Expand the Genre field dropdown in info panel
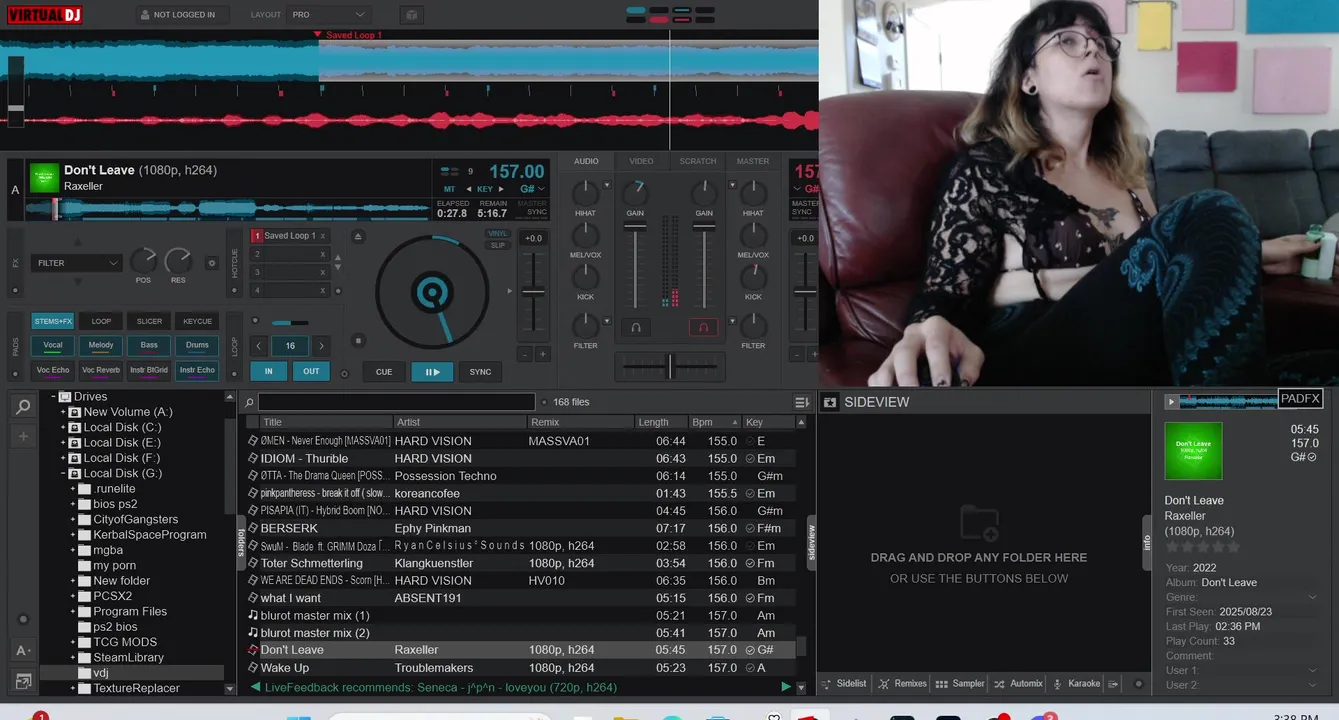Image resolution: width=1339 pixels, height=720 pixels. point(1312,597)
